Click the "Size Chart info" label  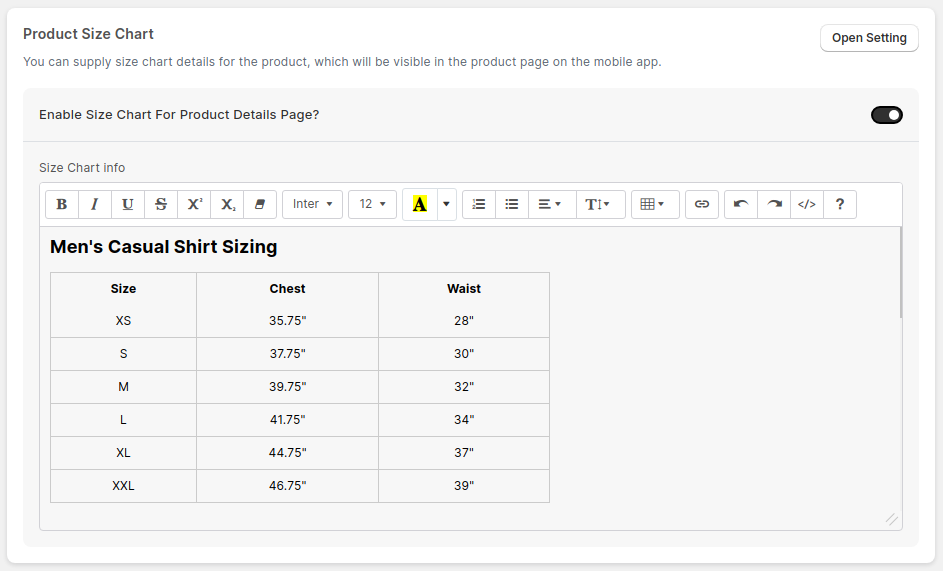click(82, 168)
